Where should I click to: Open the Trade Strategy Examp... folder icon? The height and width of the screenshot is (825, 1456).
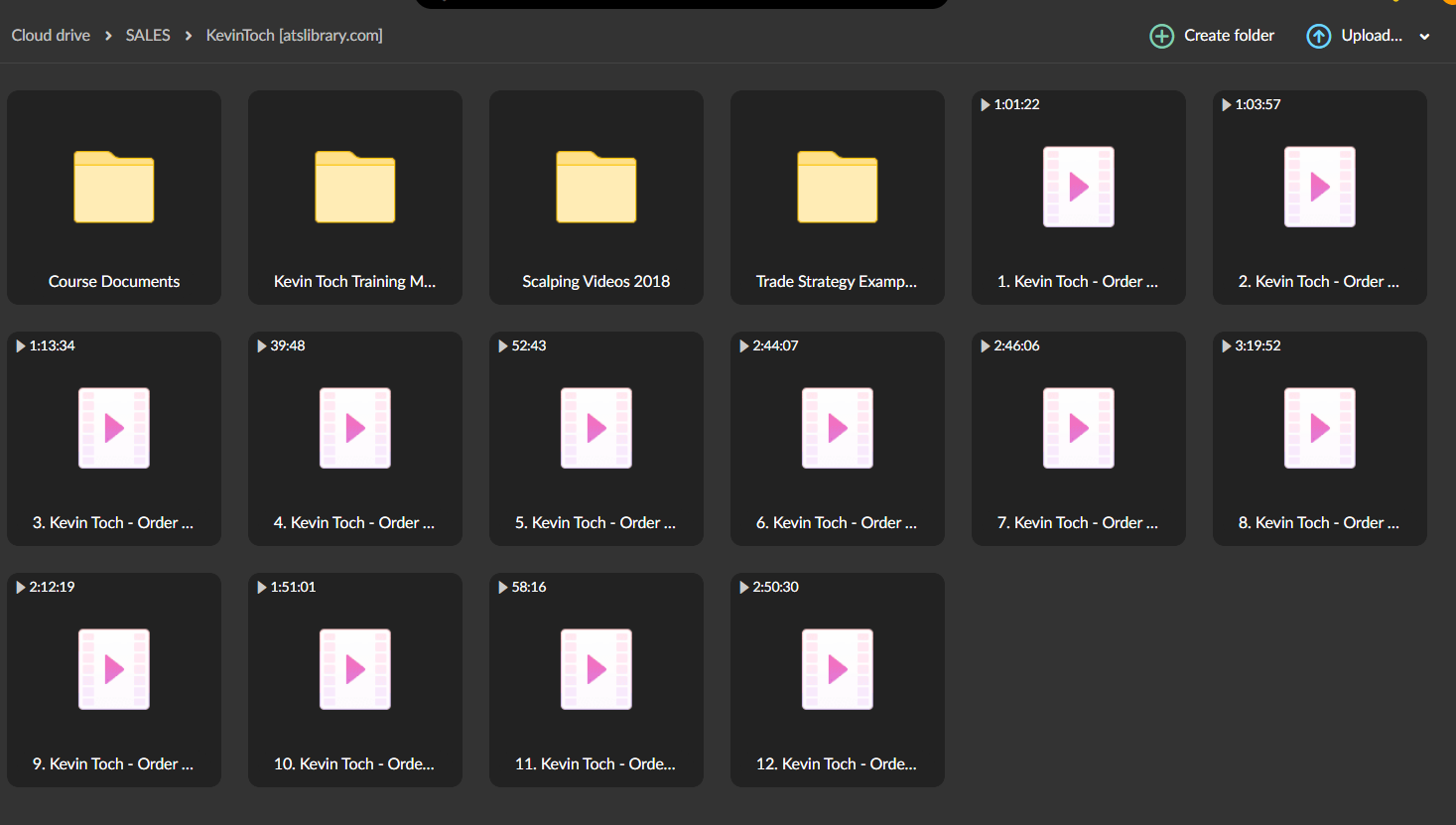[838, 187]
